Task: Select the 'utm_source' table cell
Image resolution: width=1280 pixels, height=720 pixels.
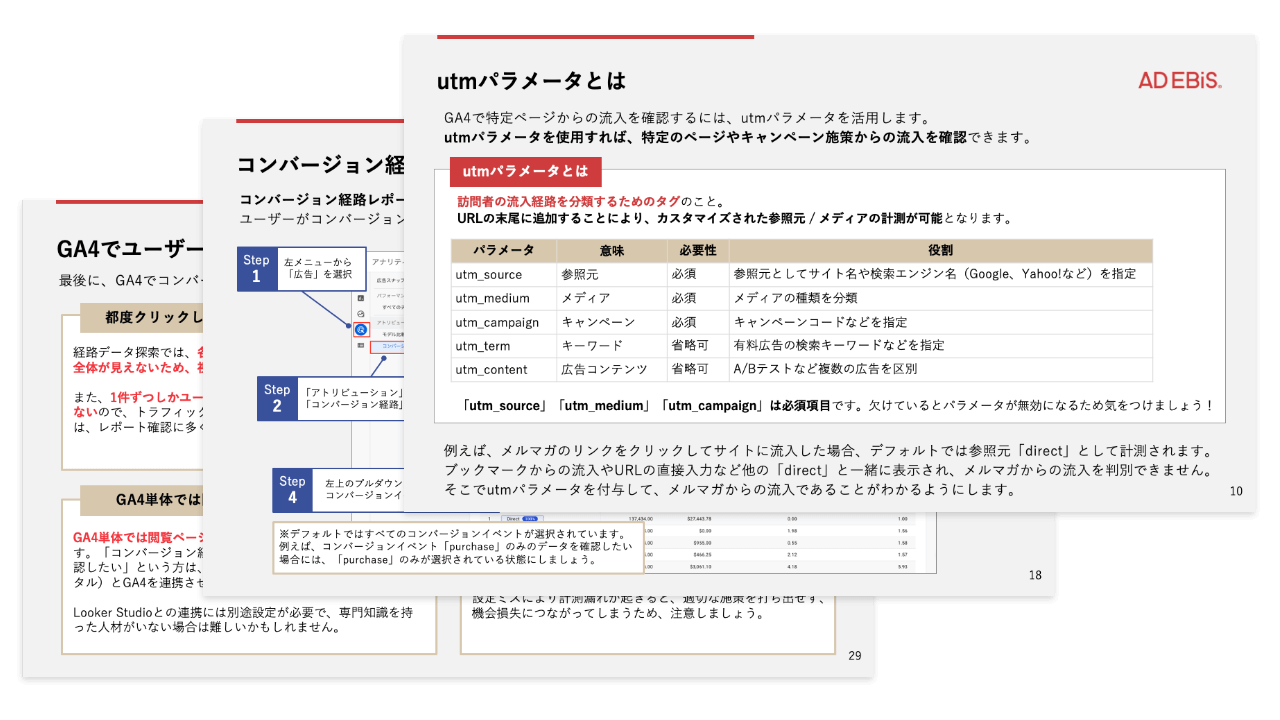Action: coord(503,274)
